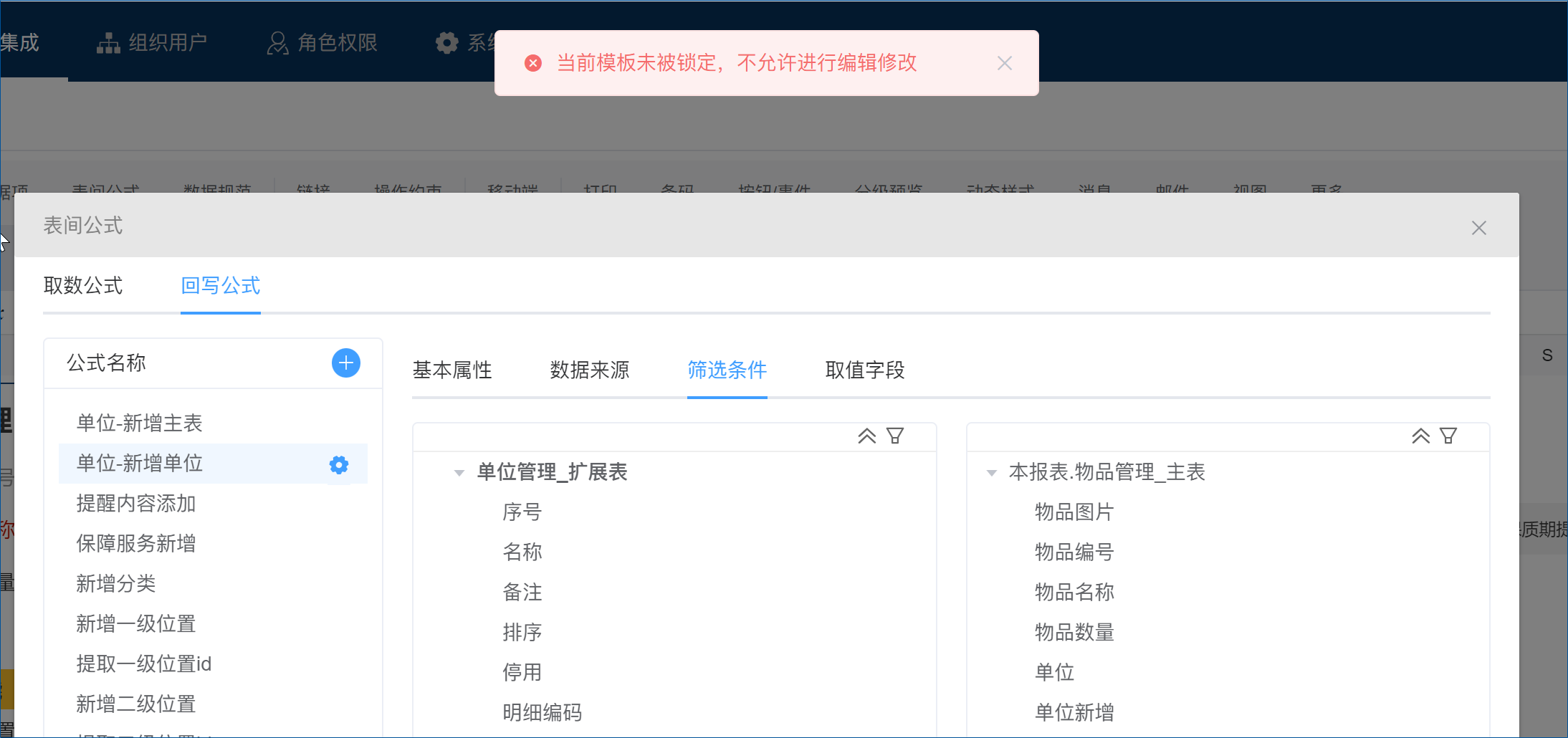Choose field 明细编码 in 扩展表 tree
The height and width of the screenshot is (738, 1568).
point(542,713)
